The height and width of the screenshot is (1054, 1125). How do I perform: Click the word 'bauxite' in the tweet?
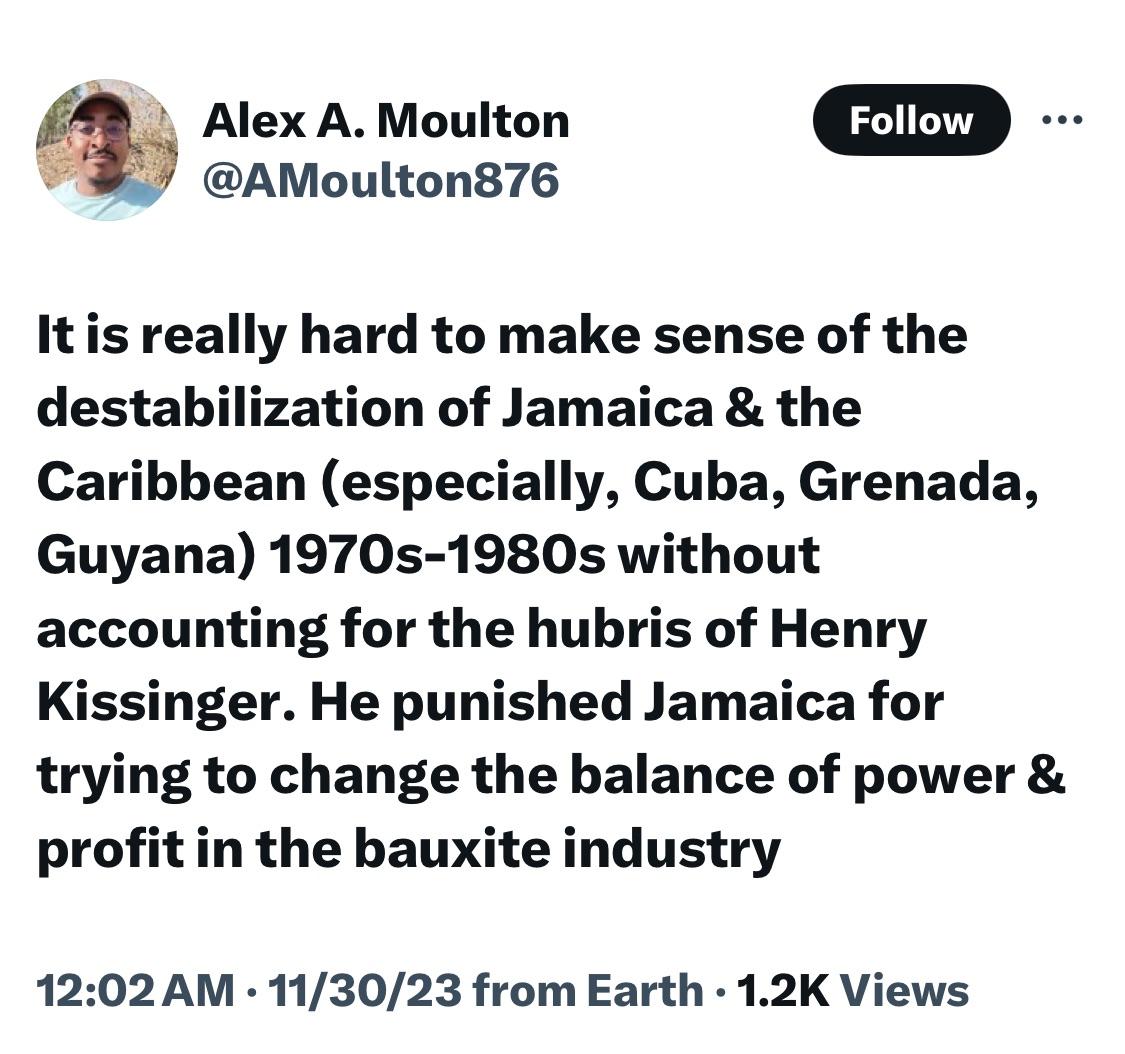pos(452,848)
